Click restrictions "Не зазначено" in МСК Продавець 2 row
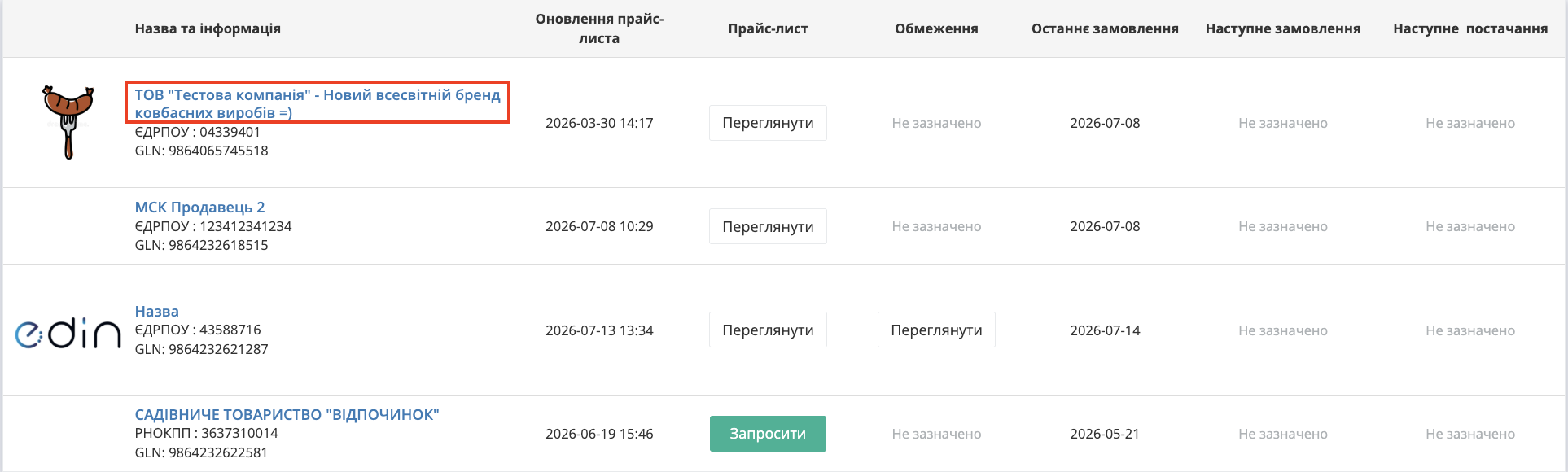The image size is (1568, 472). click(x=936, y=226)
